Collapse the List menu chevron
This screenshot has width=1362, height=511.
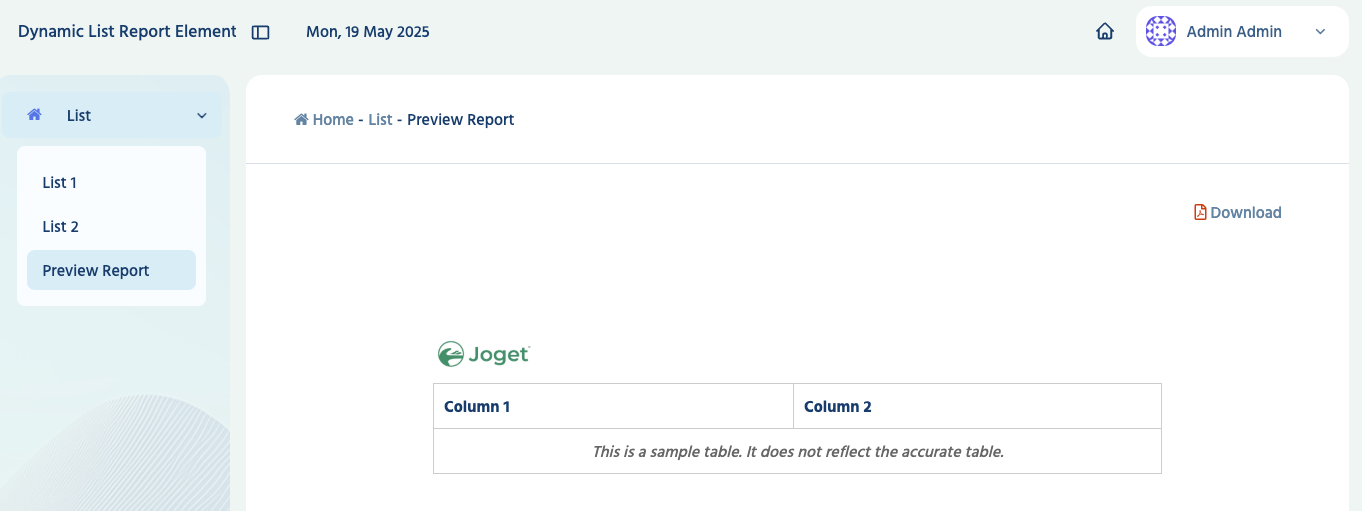point(202,116)
